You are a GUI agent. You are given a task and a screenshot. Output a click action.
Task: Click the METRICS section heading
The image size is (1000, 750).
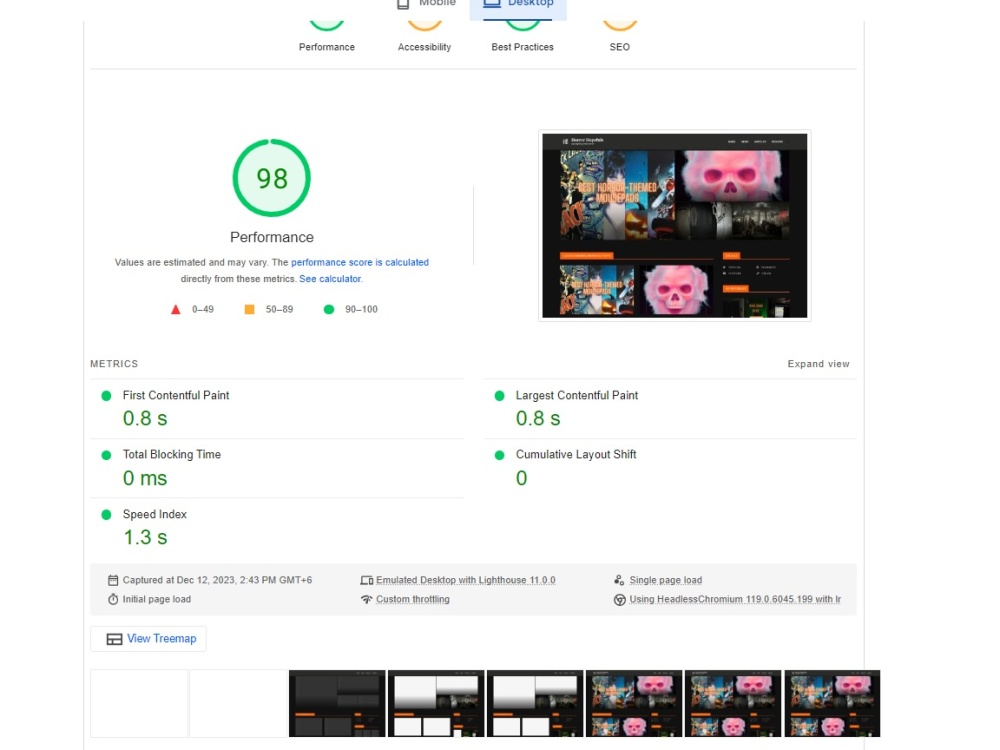114,364
